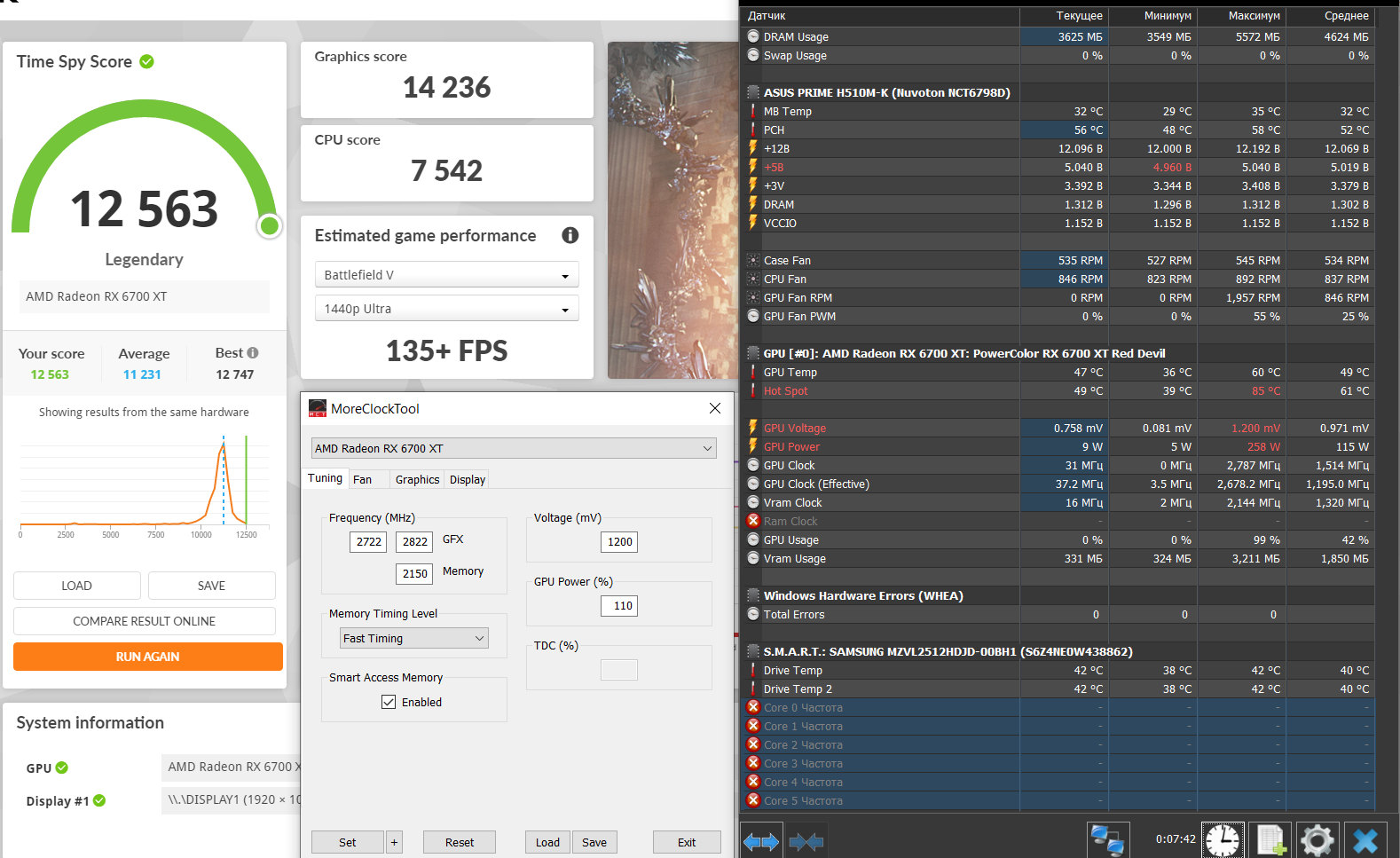Click the Memory frequency field showing 2150
This screenshot has width=1400, height=858.
pos(414,573)
